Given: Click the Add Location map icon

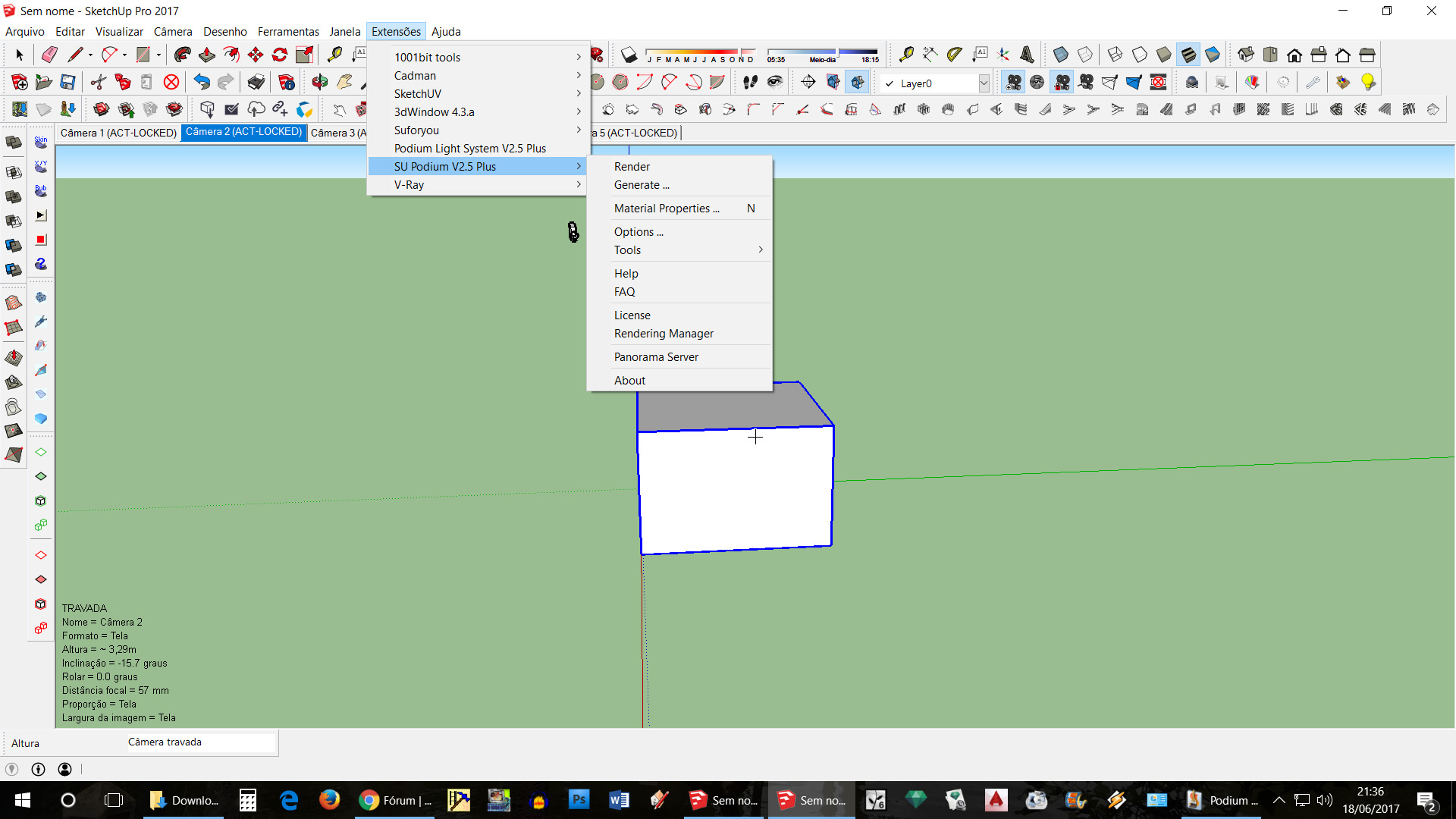Looking at the screenshot, I should (x=20, y=109).
